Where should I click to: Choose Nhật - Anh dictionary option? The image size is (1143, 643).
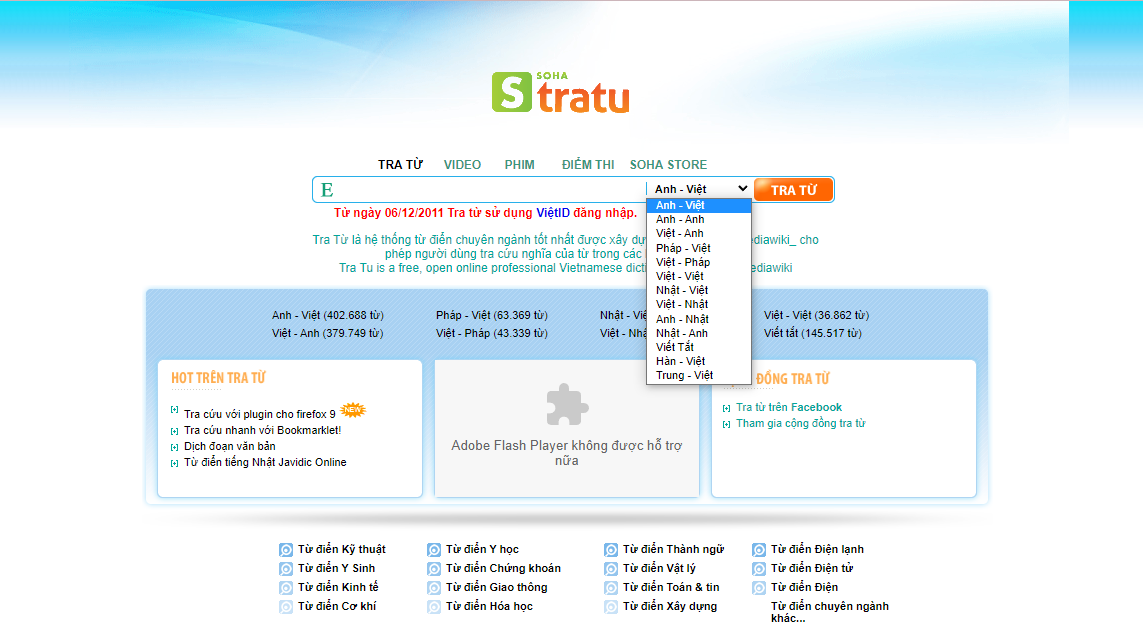tap(699, 333)
